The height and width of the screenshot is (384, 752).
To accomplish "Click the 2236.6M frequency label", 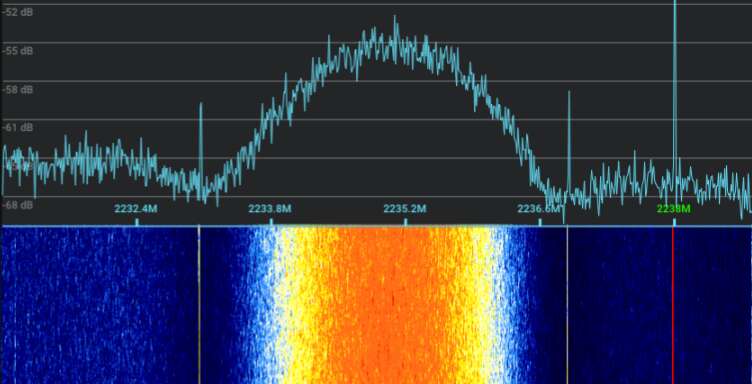I will [x=539, y=209].
